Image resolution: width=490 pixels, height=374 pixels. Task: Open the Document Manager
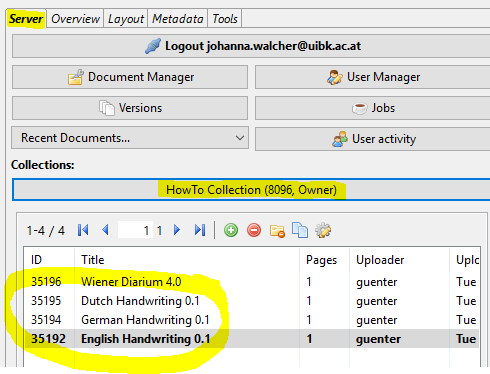click(x=130, y=77)
